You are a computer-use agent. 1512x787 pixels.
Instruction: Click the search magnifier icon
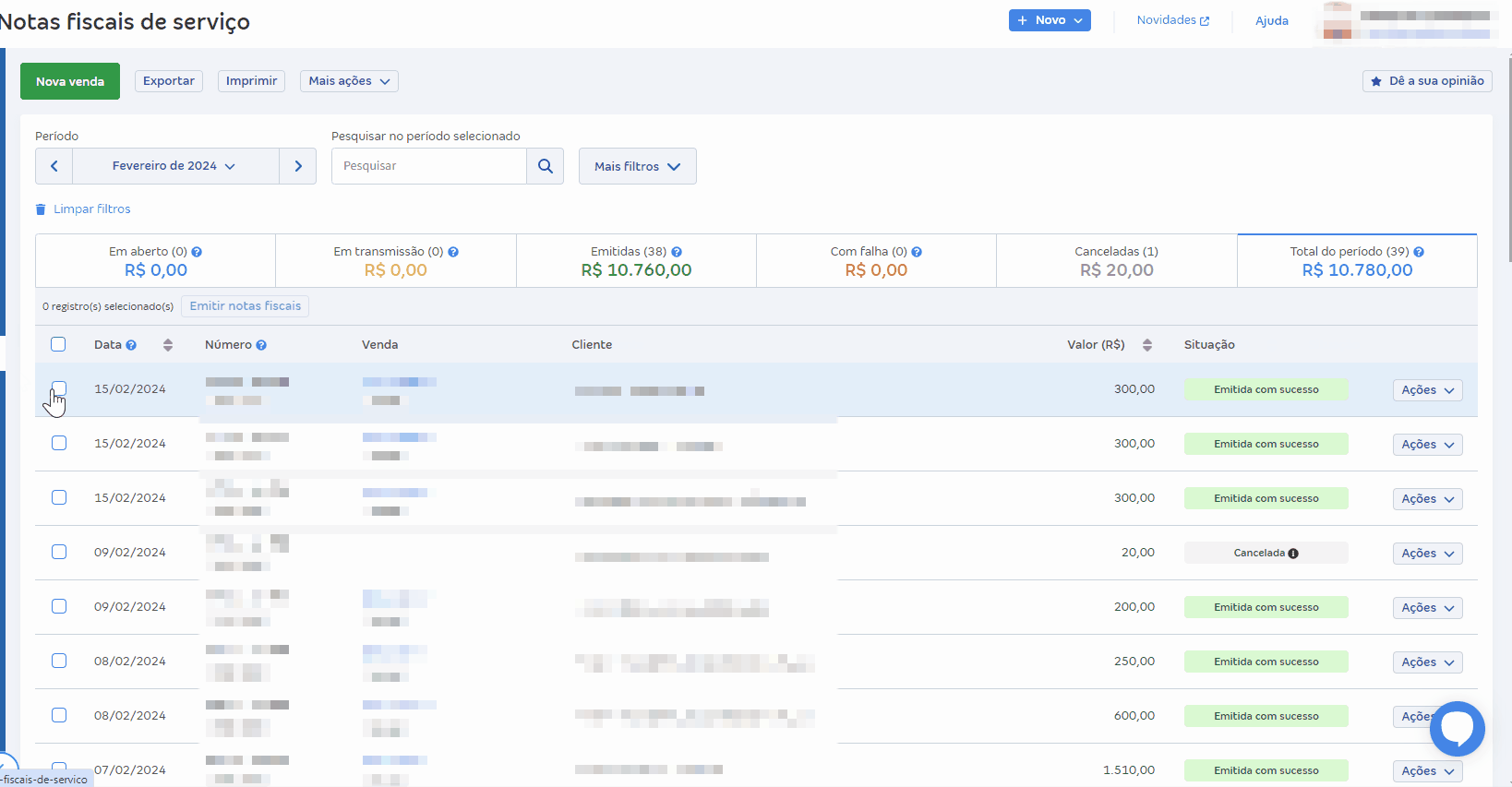[x=545, y=166]
